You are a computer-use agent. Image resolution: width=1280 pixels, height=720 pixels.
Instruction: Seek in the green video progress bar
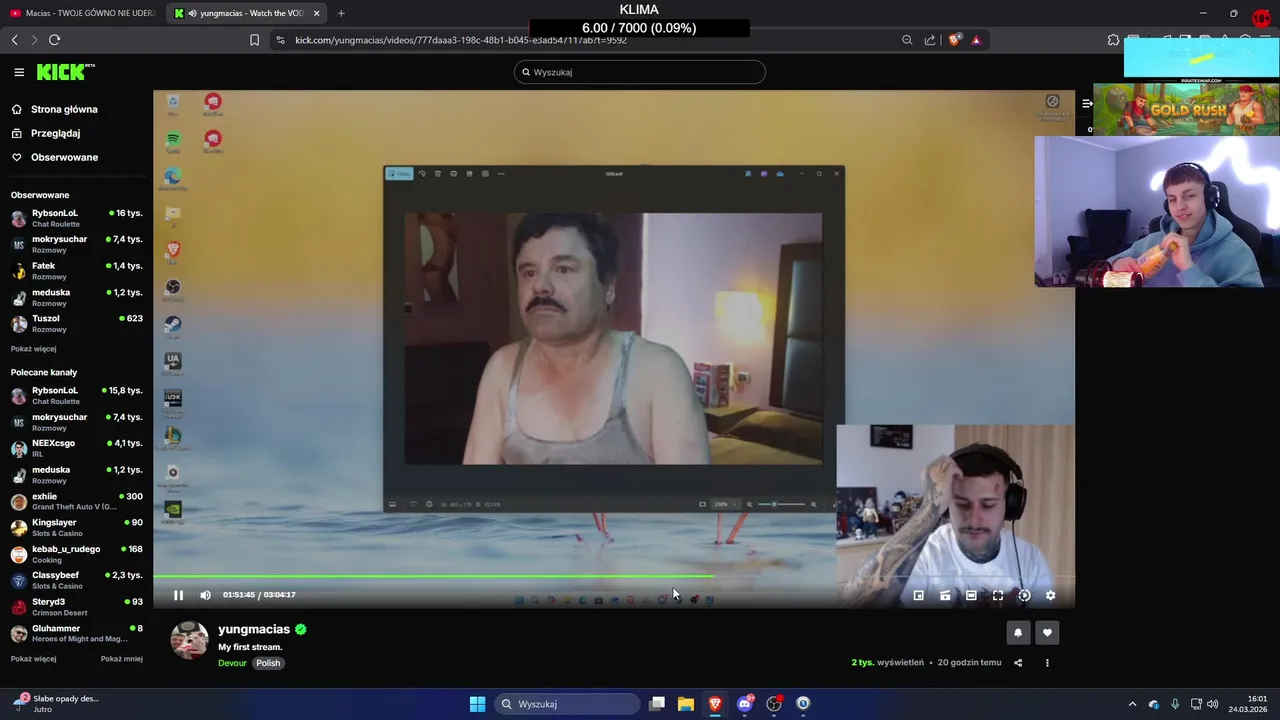pyautogui.click(x=613, y=576)
